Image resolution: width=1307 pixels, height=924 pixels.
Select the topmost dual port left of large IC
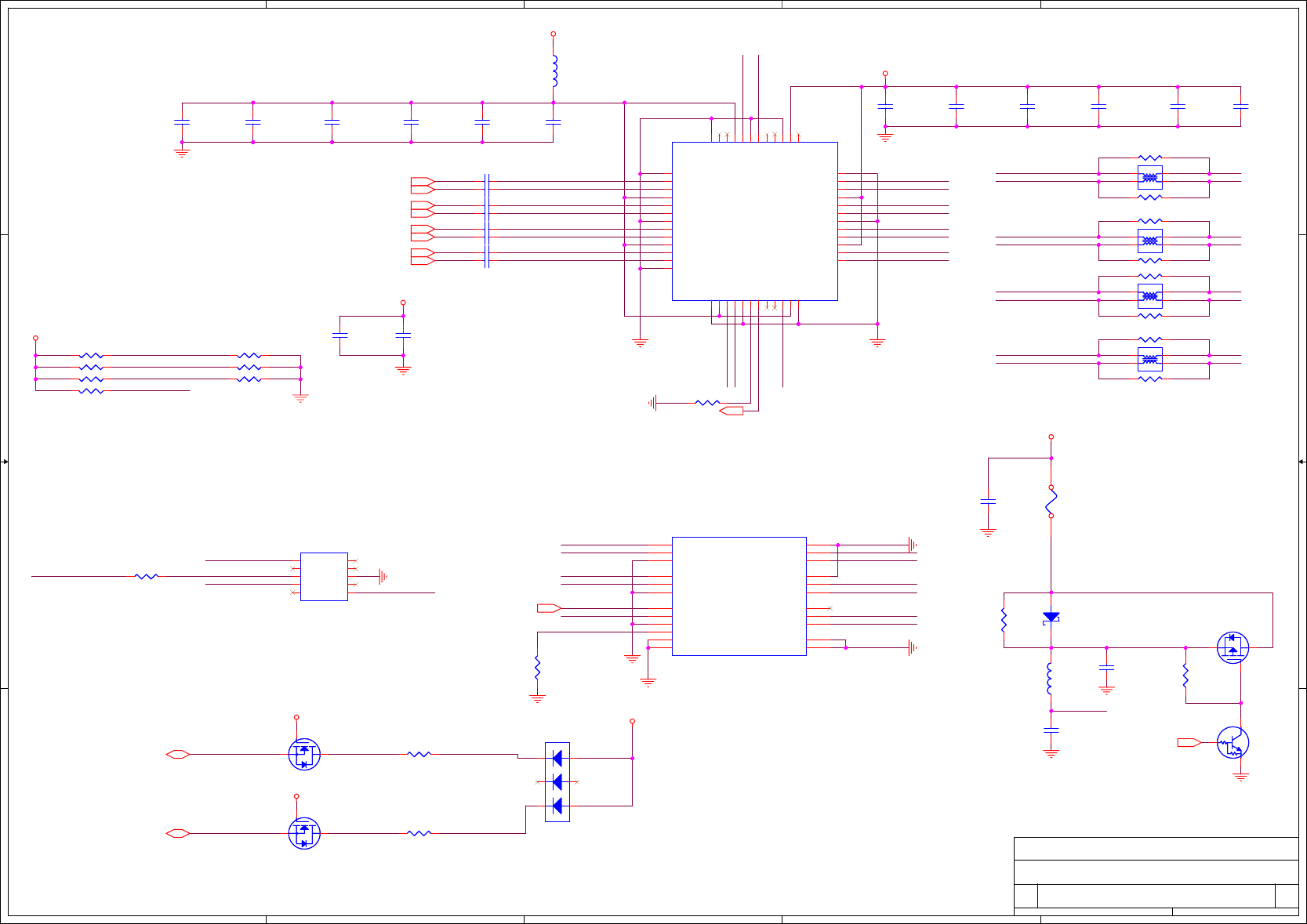coord(423,185)
